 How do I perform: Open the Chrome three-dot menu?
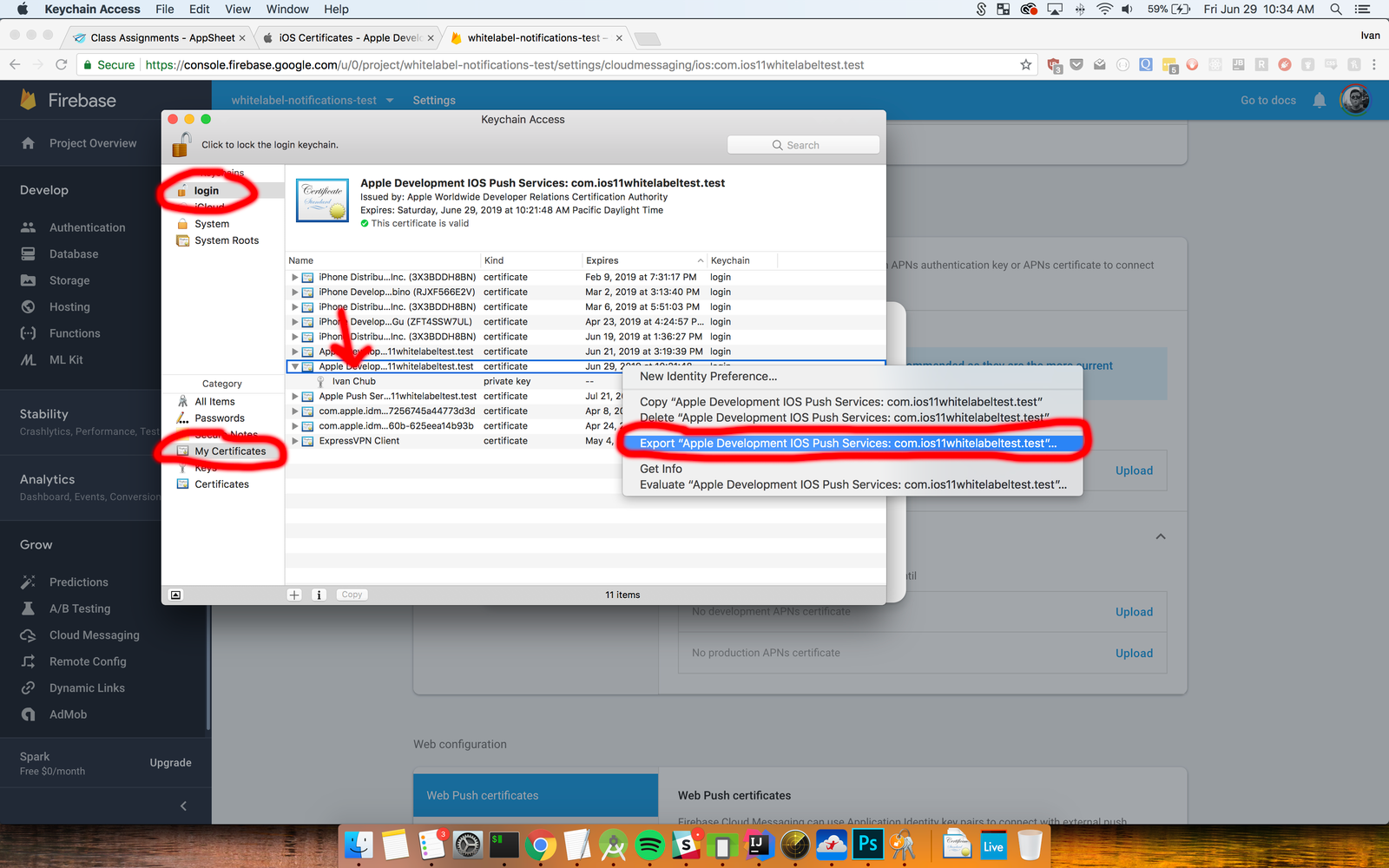coord(1373,64)
